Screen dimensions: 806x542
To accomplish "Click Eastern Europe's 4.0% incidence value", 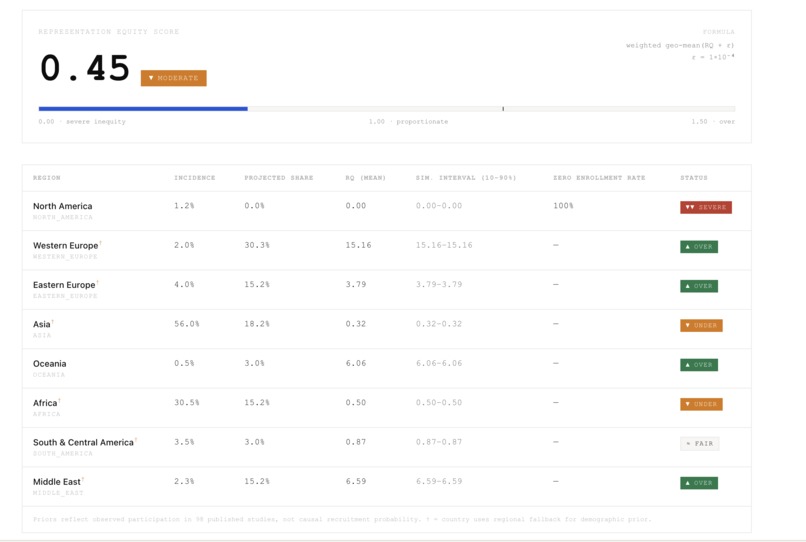I will point(184,284).
